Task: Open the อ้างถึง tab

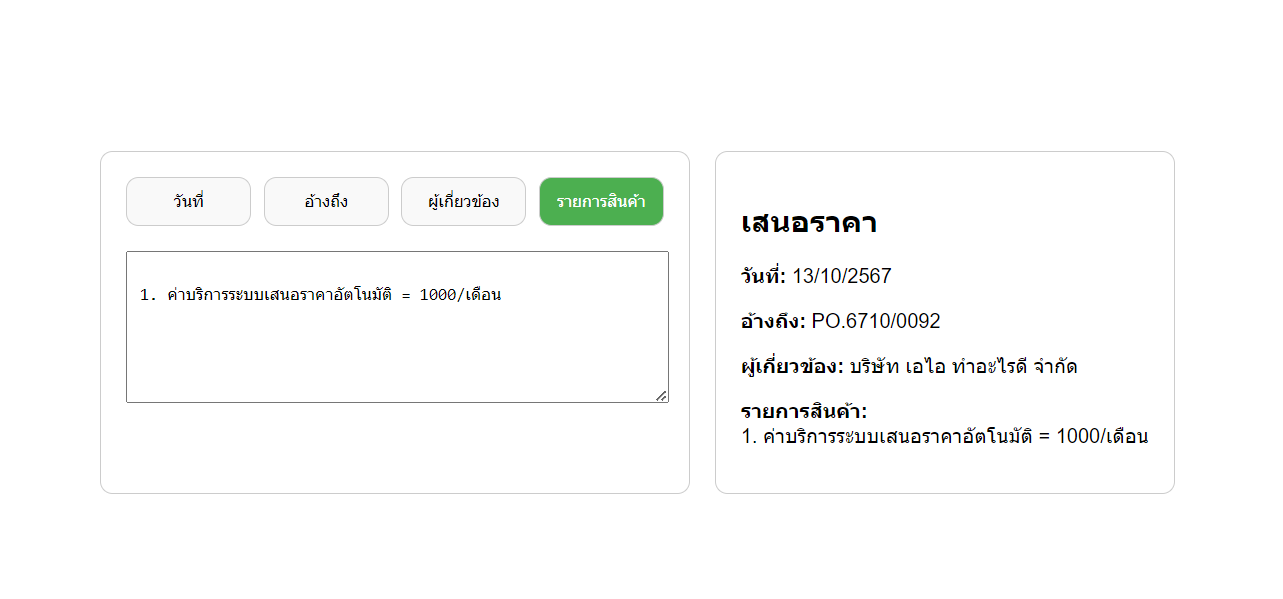Action: point(326,202)
